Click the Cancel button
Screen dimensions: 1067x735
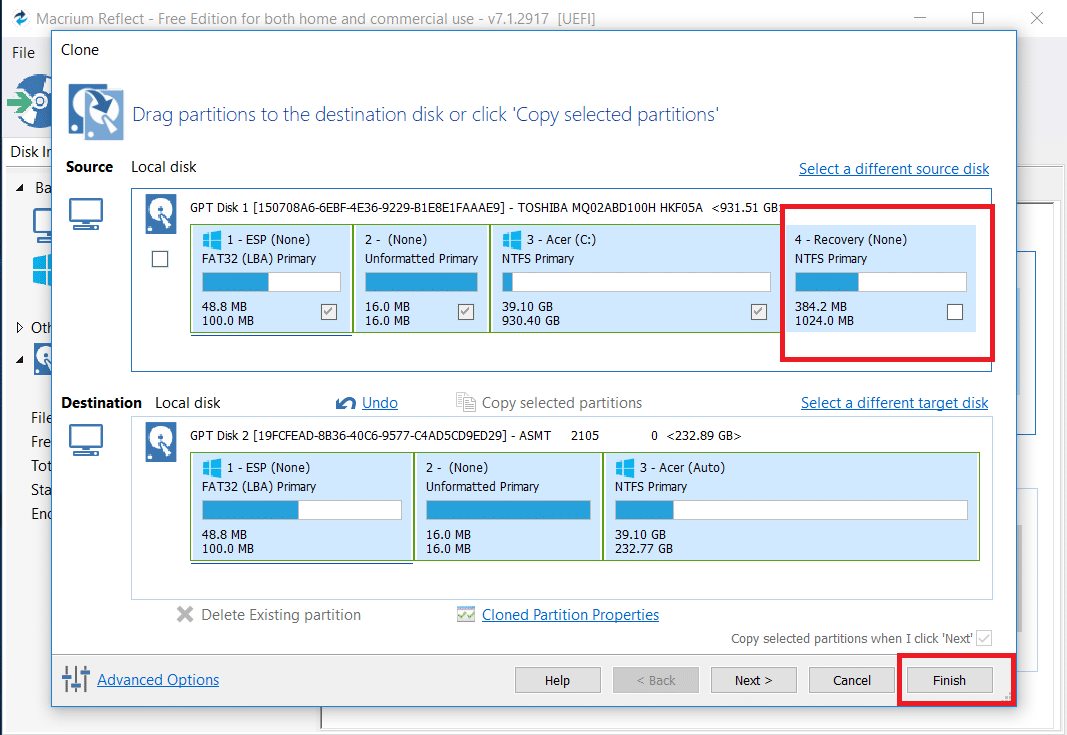(x=851, y=680)
